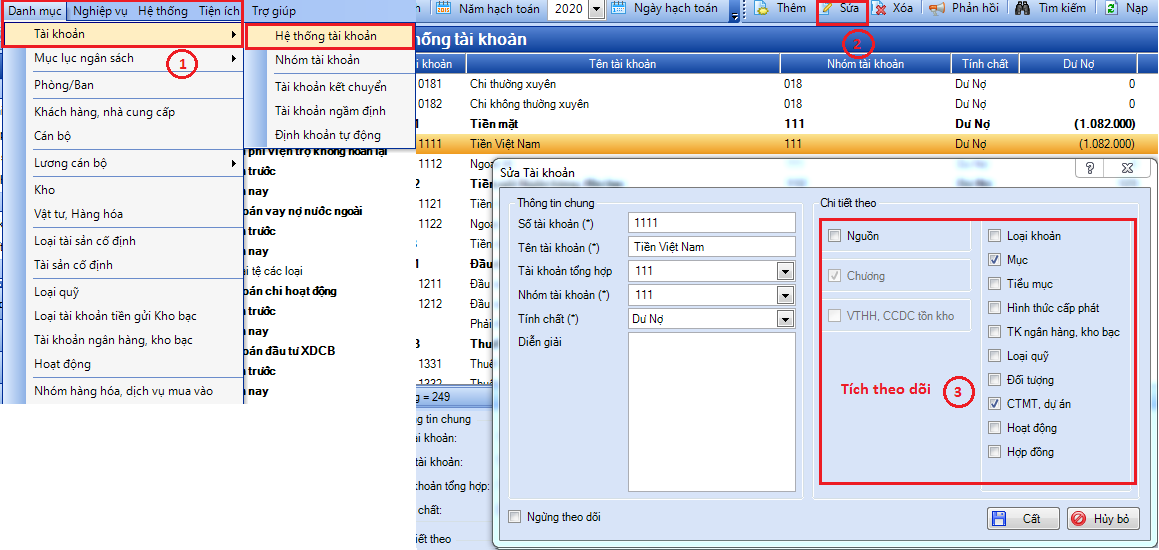Viewport: 1159px width, 550px height.
Task: Tick the Hoạt động checkbox in dialog
Action: pyautogui.click(x=994, y=428)
